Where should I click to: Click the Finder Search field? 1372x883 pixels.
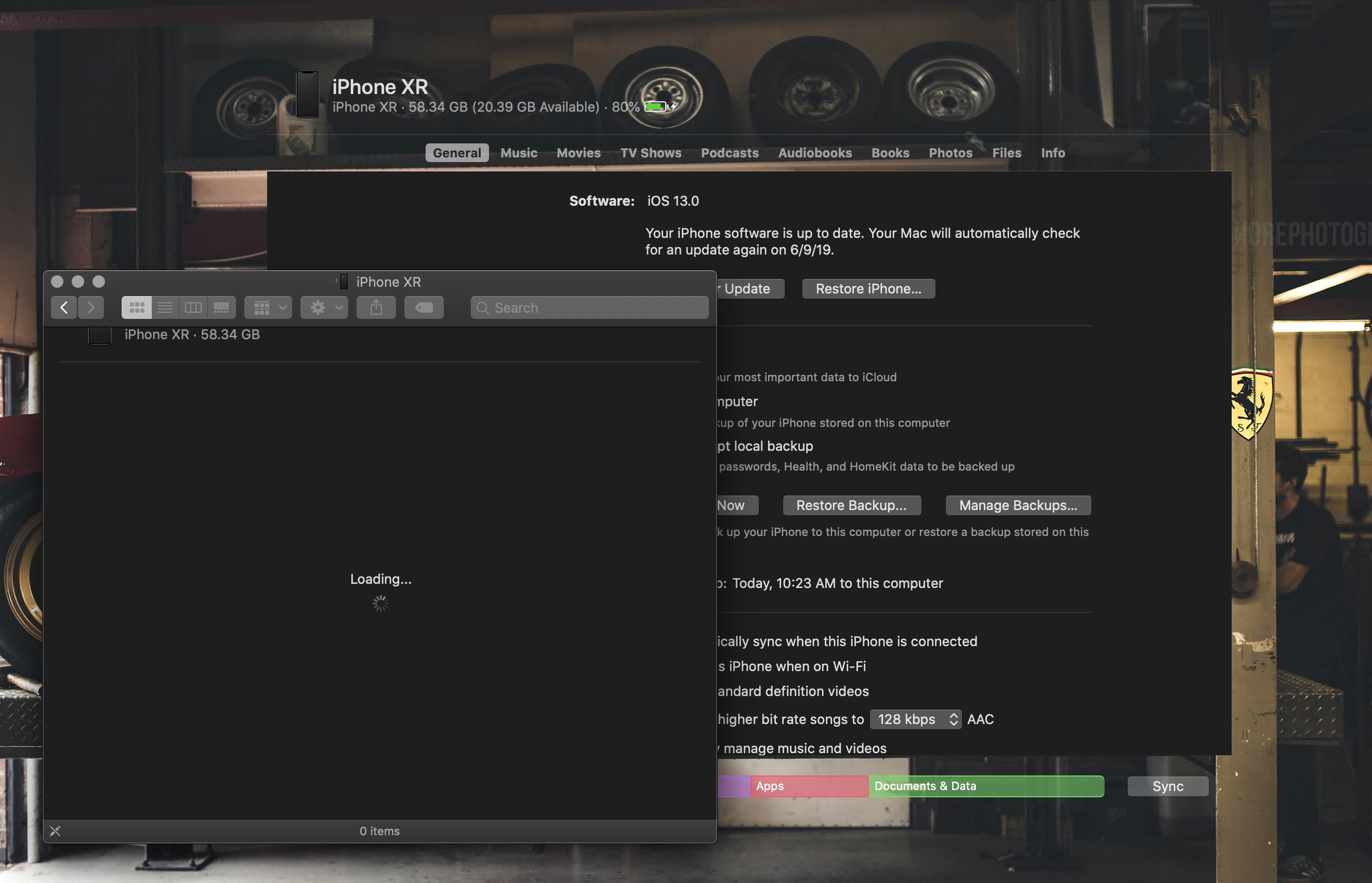point(590,308)
